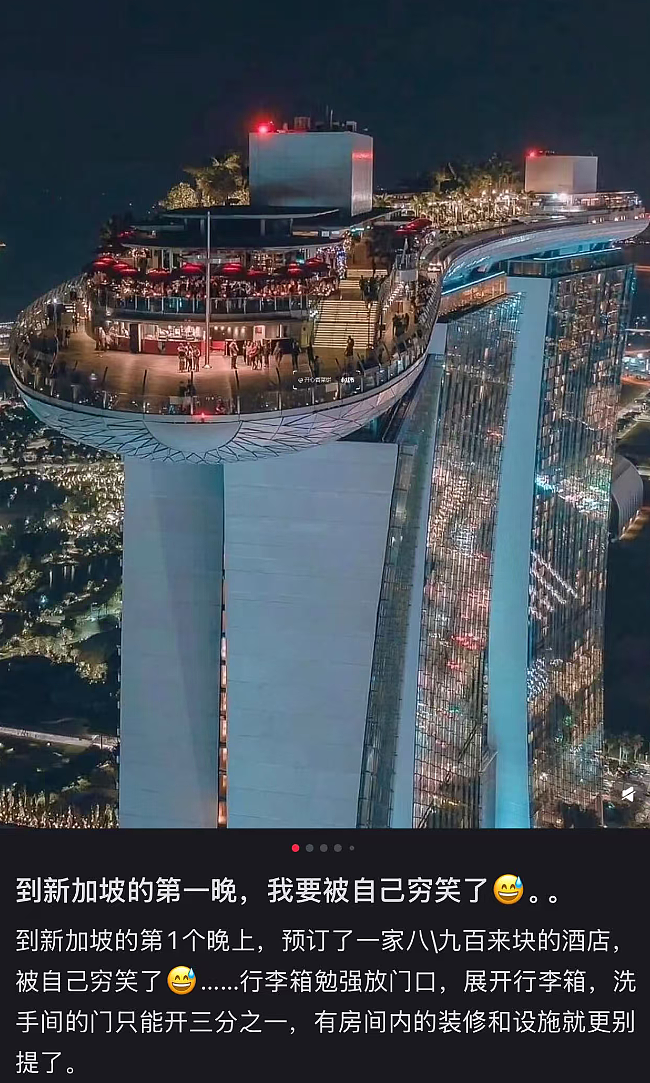Jump to the third image dot
650x1083 pixels.
tap(323, 847)
